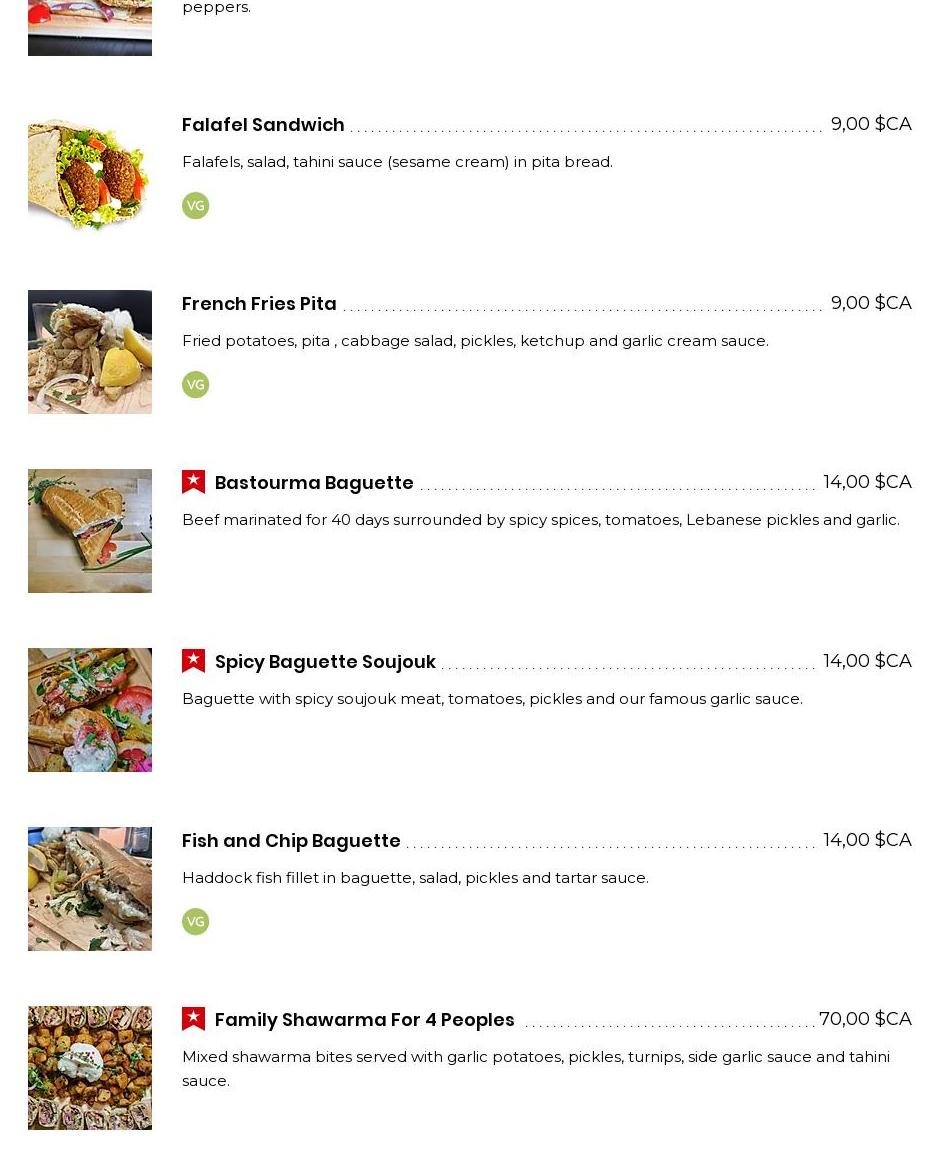Screen dimensions: 945x1157
Task: Click the red star beside Family Shawarma
Action: (194, 1019)
